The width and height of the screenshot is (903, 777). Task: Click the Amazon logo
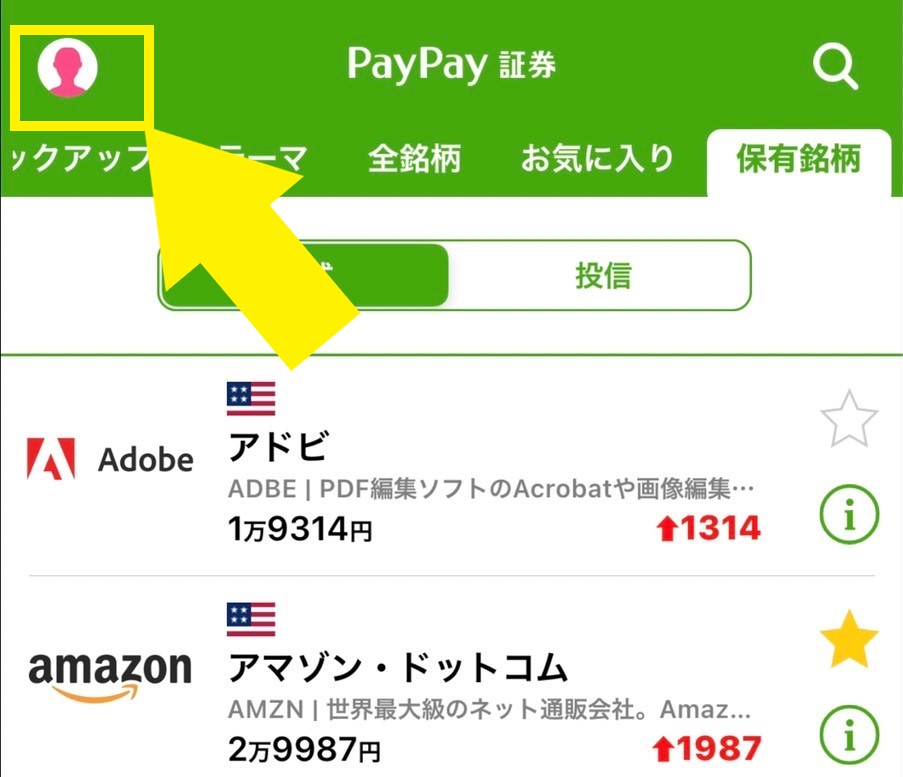[x=110, y=676]
